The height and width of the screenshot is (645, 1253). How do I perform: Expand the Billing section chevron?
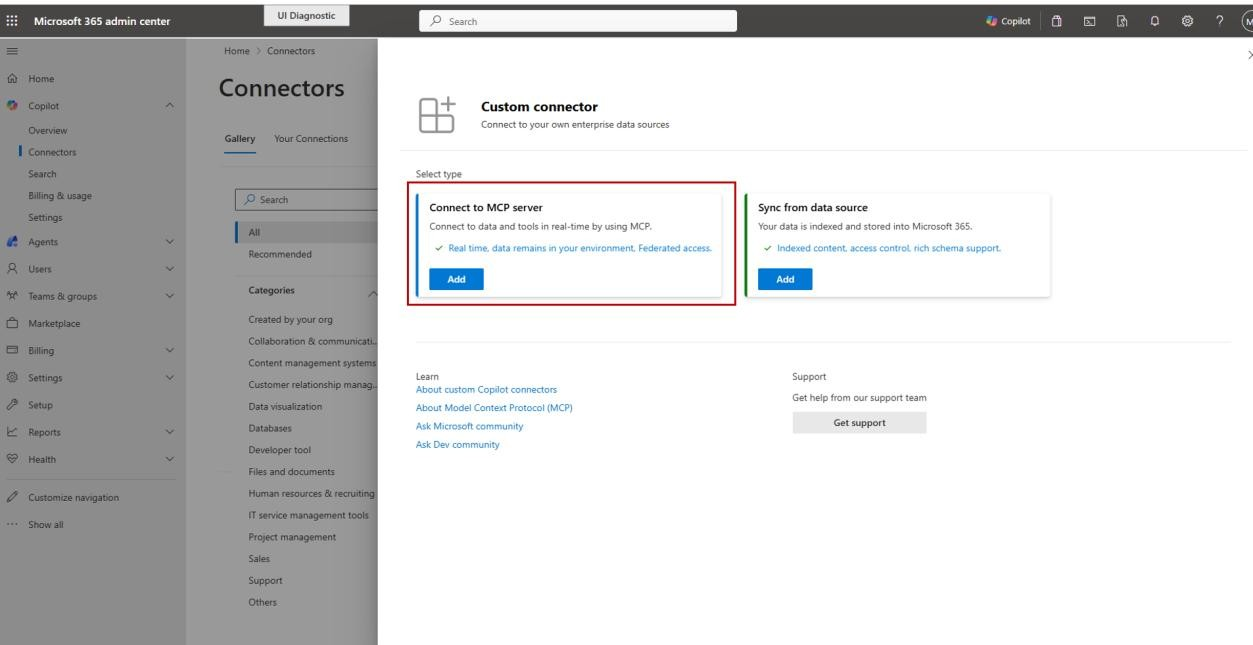click(169, 351)
